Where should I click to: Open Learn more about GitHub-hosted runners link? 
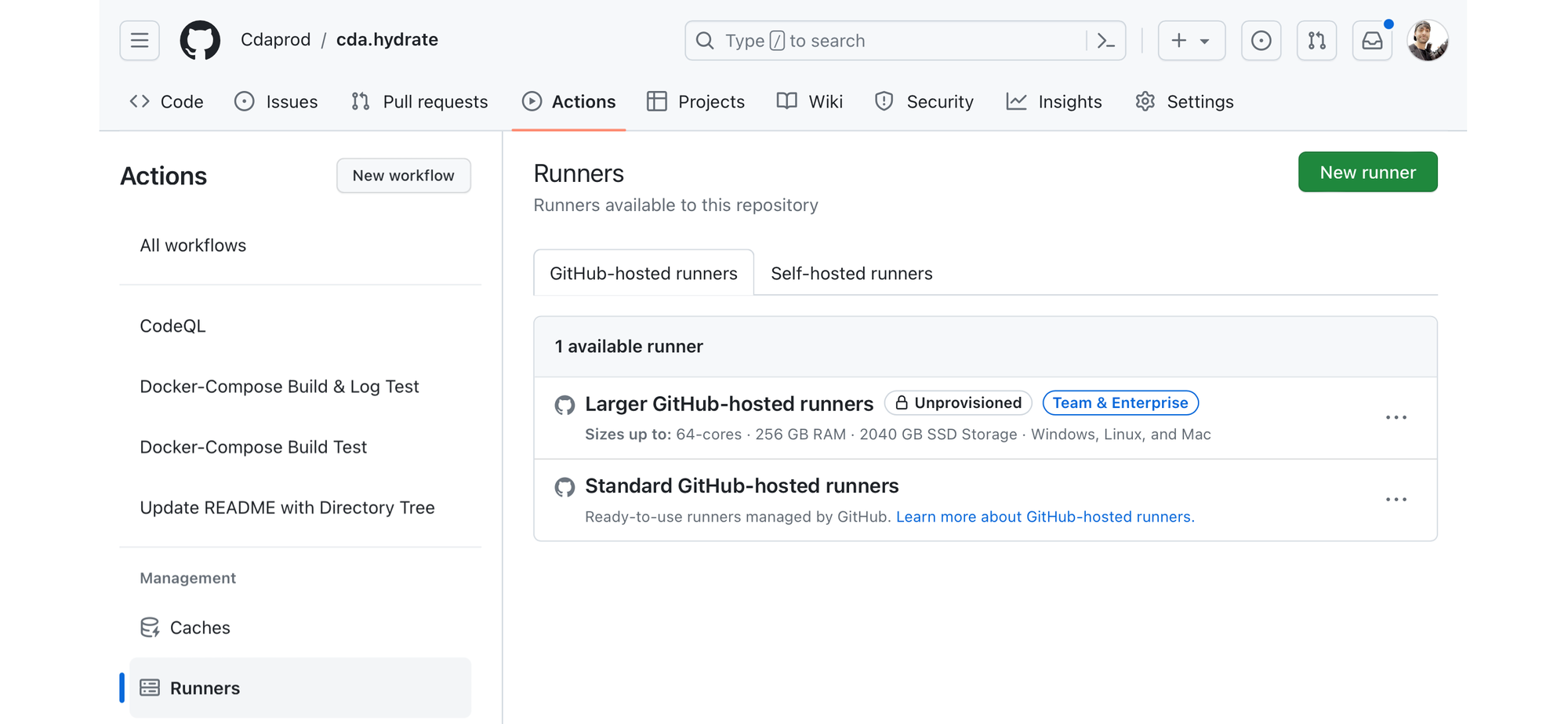(x=1044, y=517)
